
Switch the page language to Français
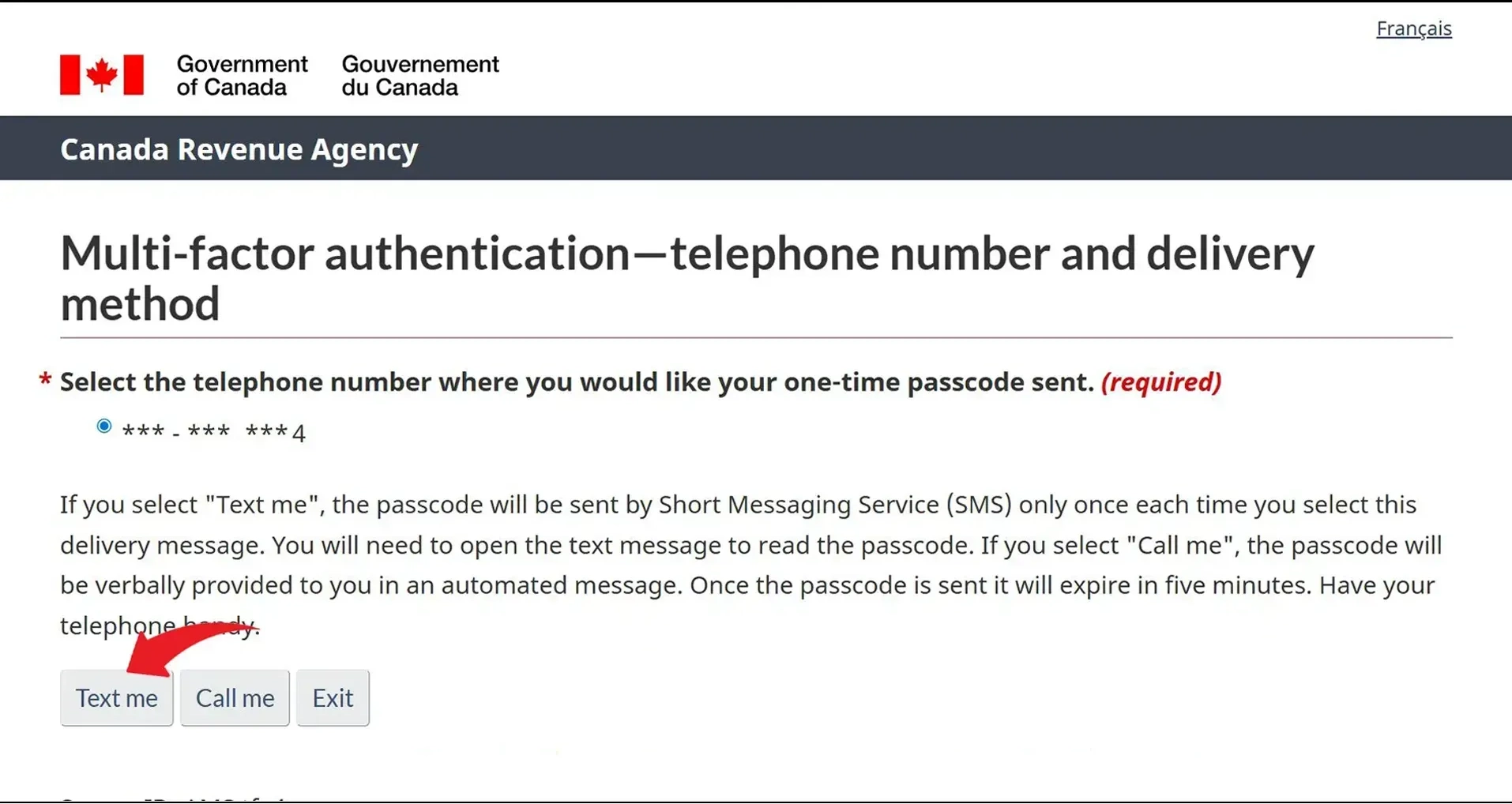[x=1413, y=28]
